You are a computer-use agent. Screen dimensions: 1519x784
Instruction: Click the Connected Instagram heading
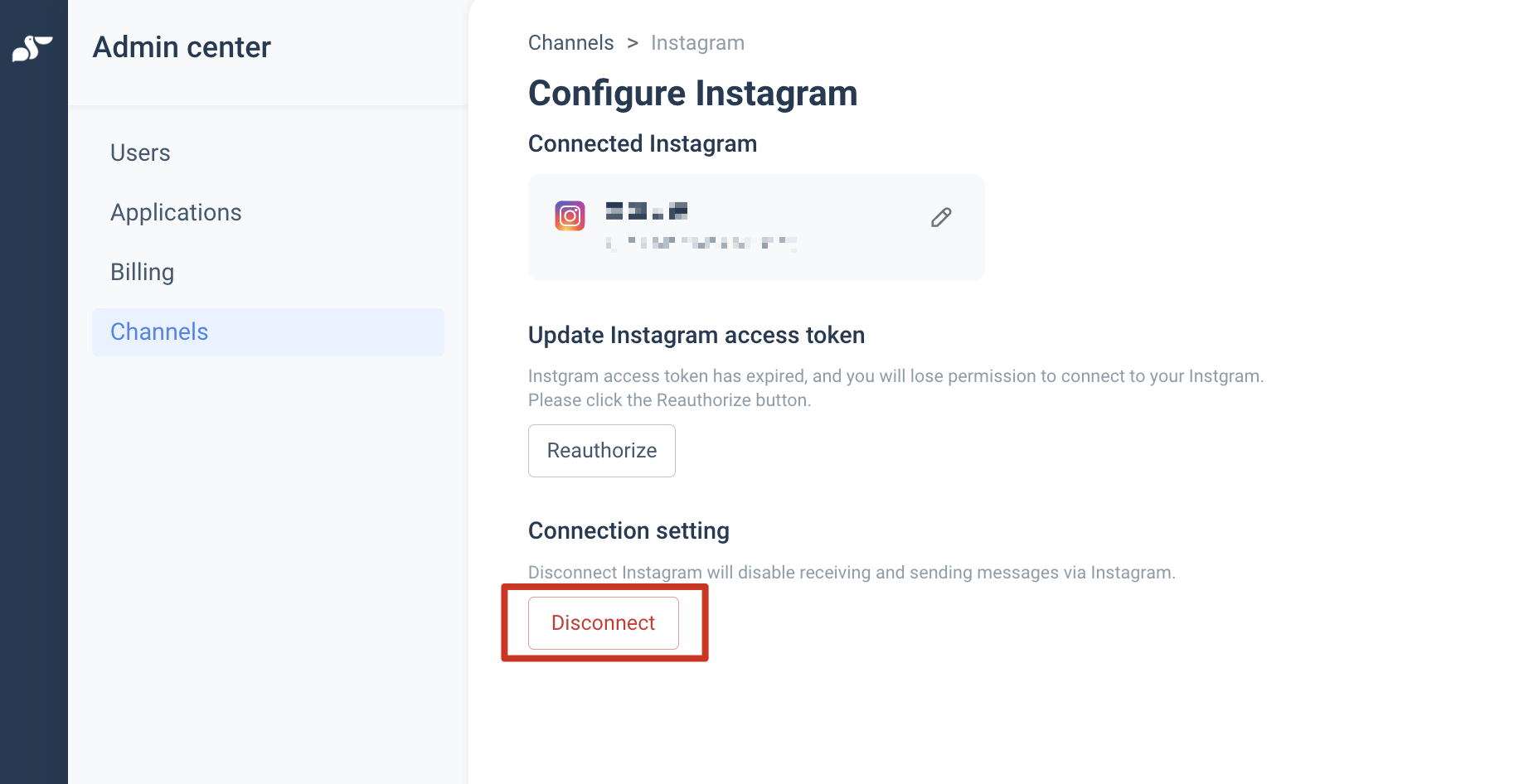(643, 143)
